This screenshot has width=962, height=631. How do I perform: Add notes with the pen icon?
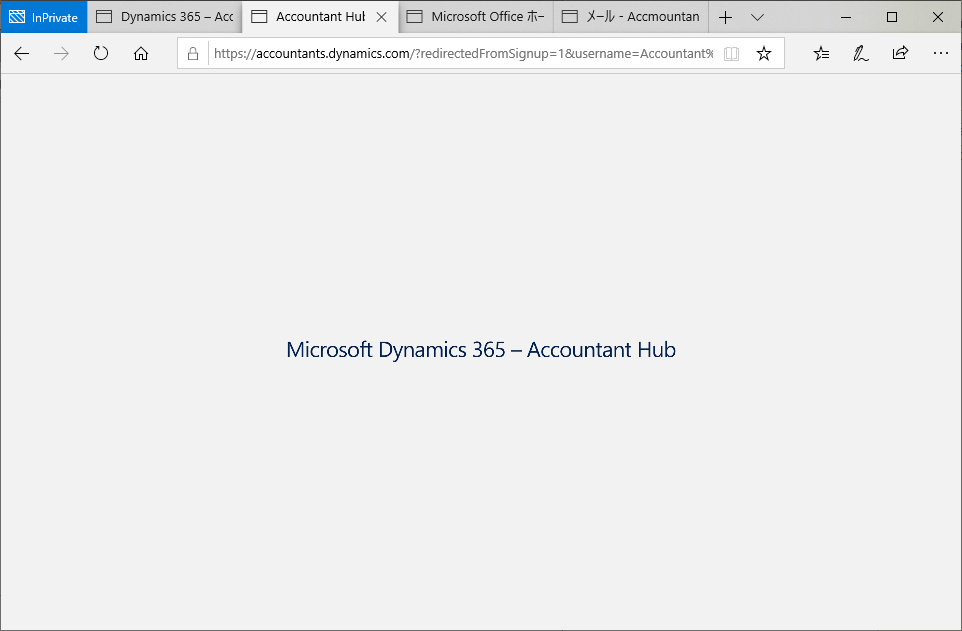[x=861, y=54]
